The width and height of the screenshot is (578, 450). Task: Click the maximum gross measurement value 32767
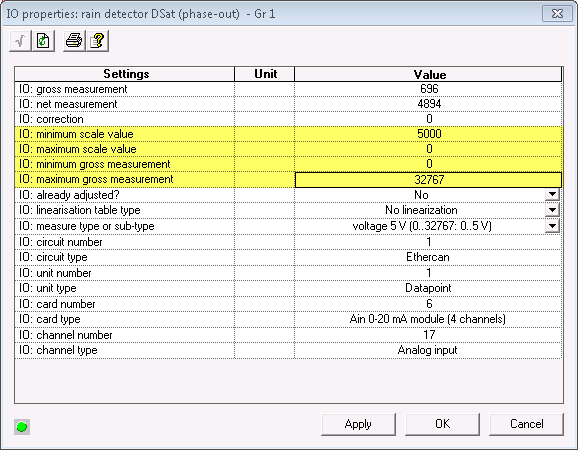pos(428,180)
